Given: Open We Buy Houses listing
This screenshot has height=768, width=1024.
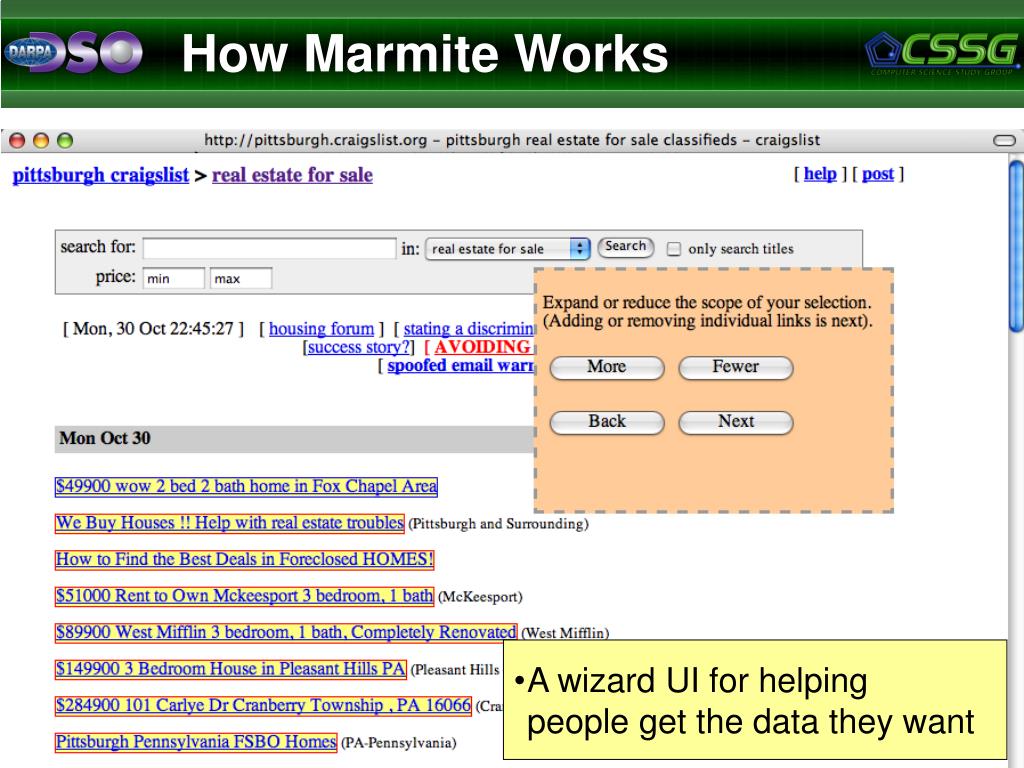Looking at the screenshot, I should point(230,523).
